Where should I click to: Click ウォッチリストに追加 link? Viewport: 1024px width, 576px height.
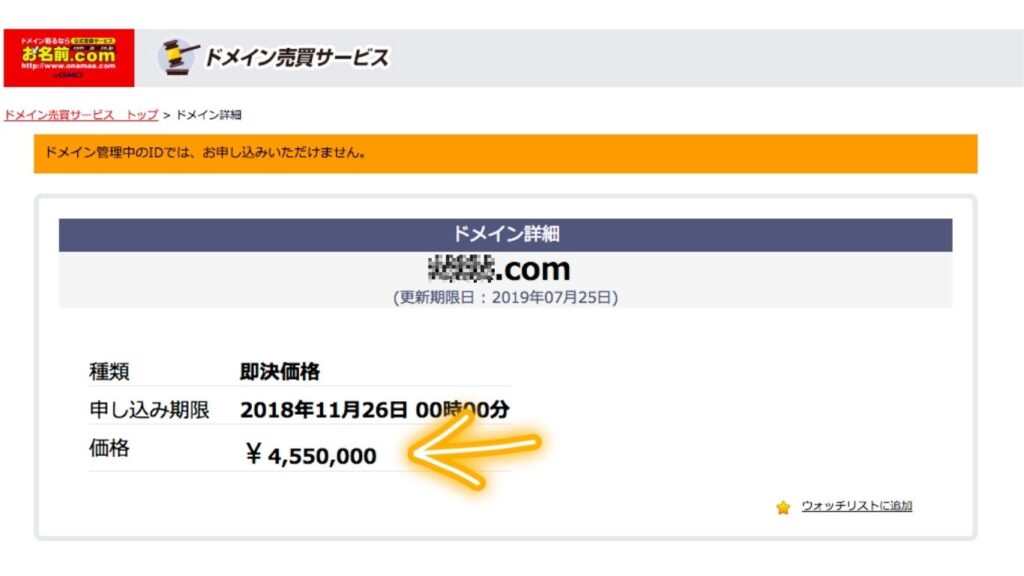856,506
